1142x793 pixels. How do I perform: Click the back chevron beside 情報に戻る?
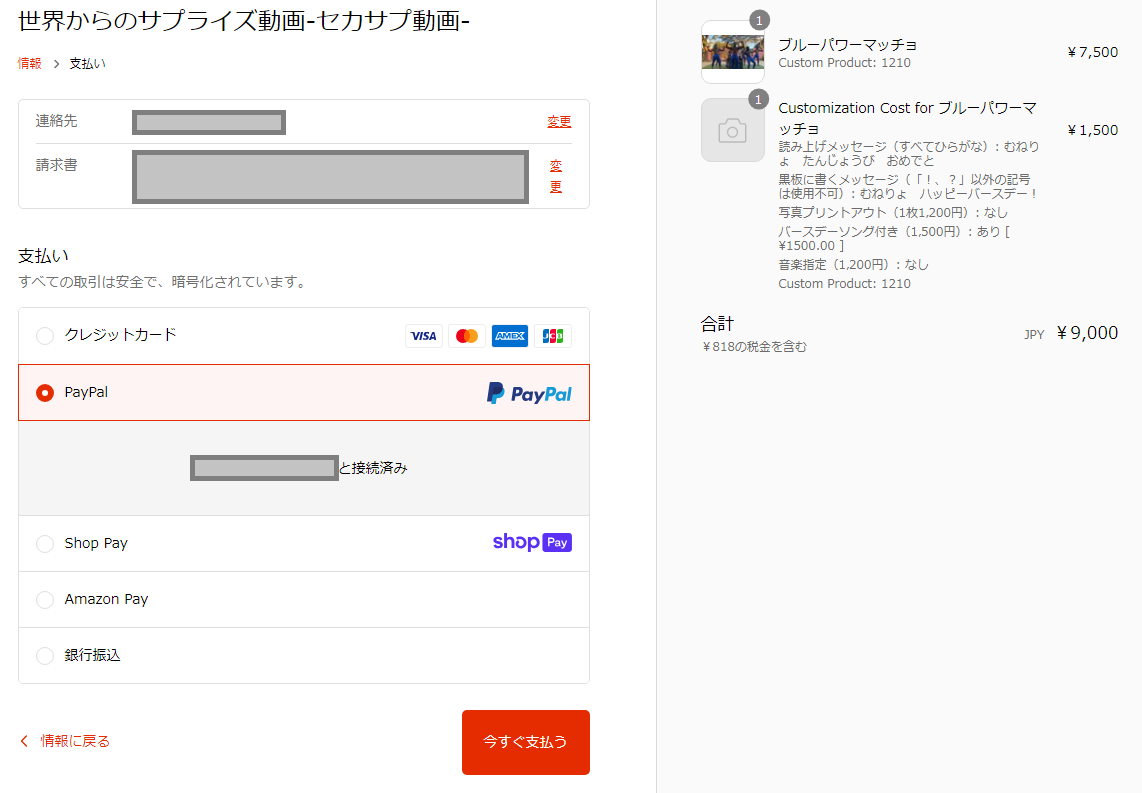24,741
